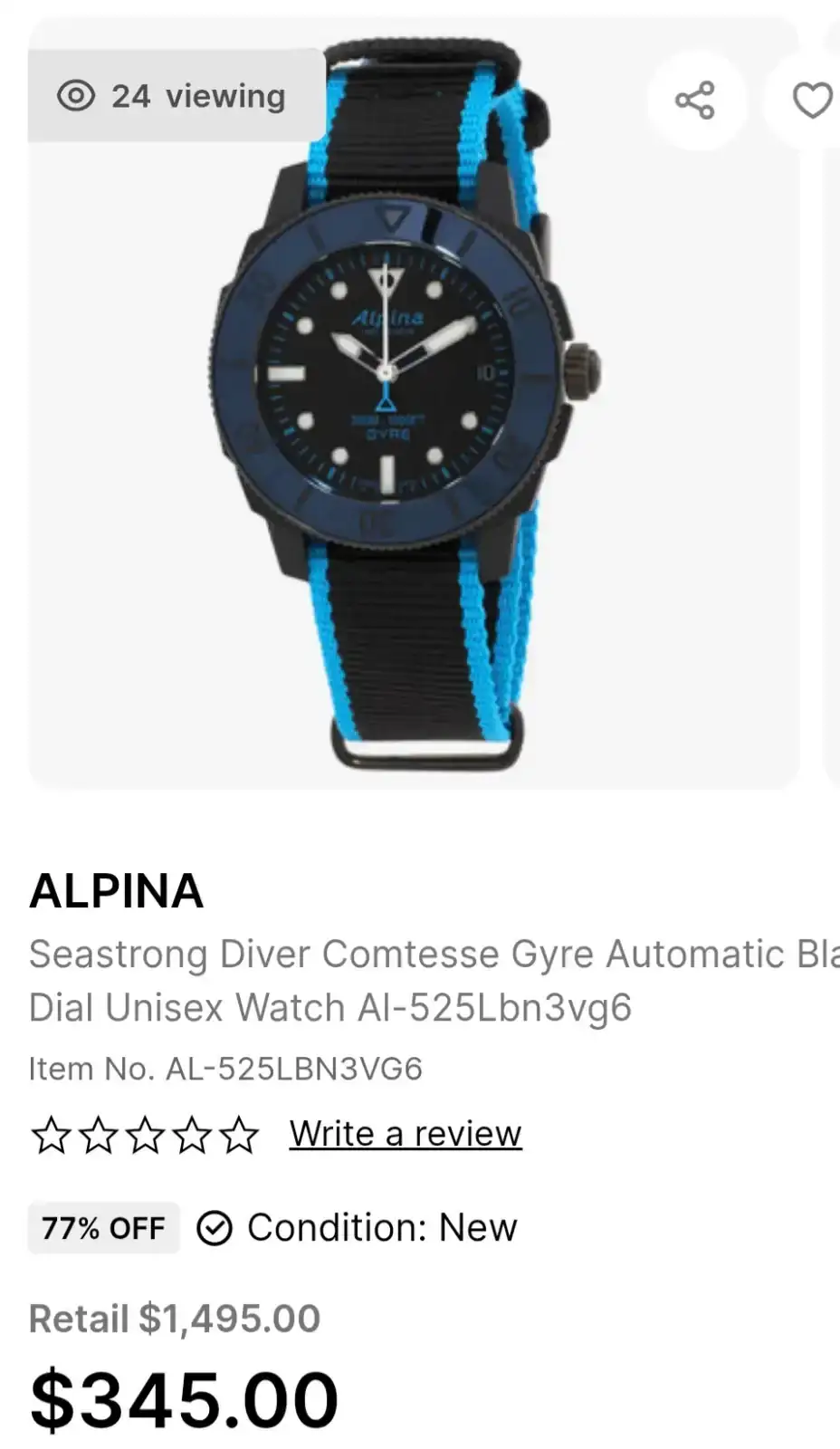Tap Retail $1,495.00 price text
Image resolution: width=840 pixels, height=1449 pixels.
pyautogui.click(x=175, y=1319)
